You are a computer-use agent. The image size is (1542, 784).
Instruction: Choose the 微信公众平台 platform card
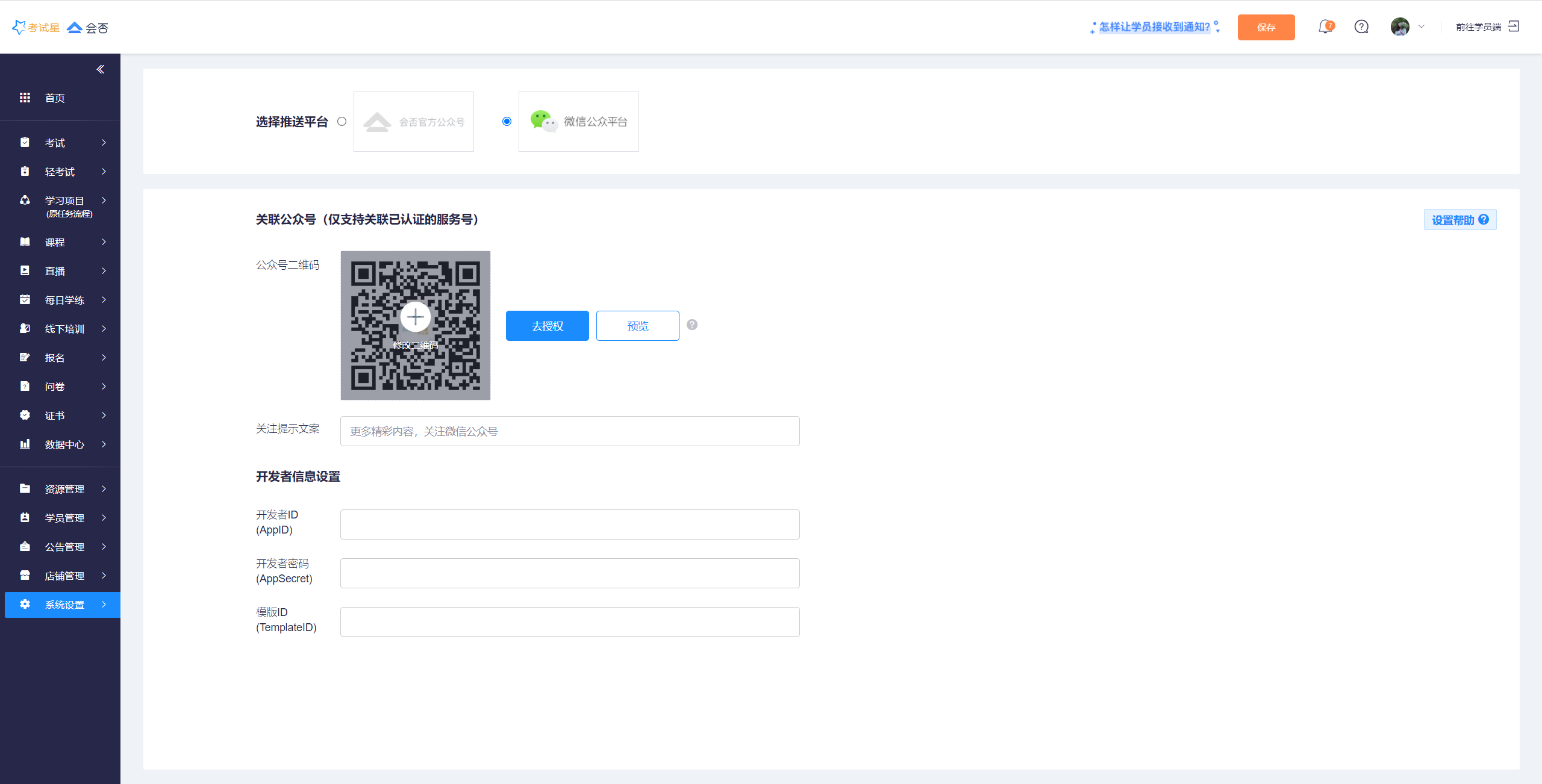pyautogui.click(x=578, y=122)
